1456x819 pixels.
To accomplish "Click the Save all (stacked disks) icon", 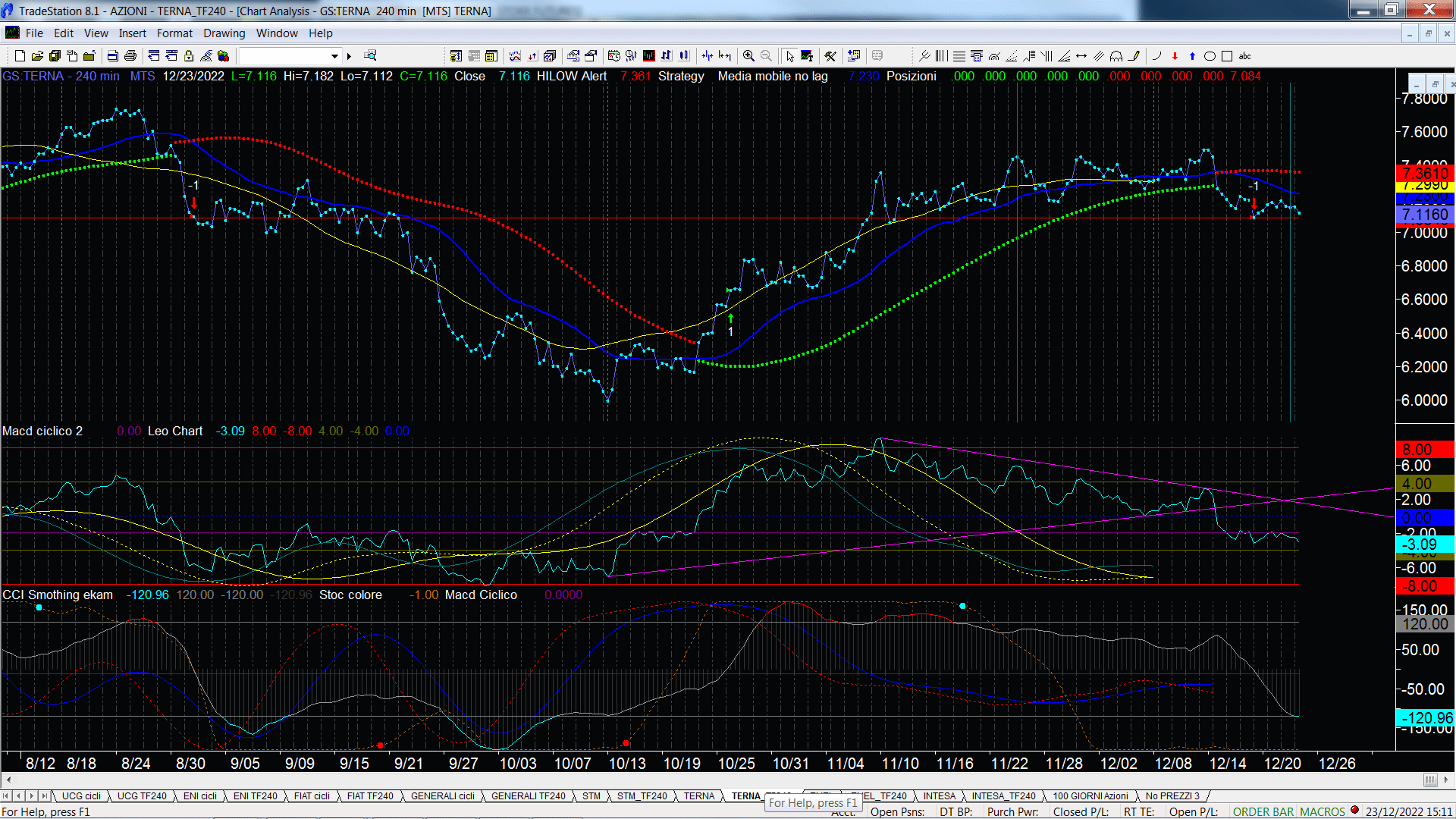I will coord(55,56).
